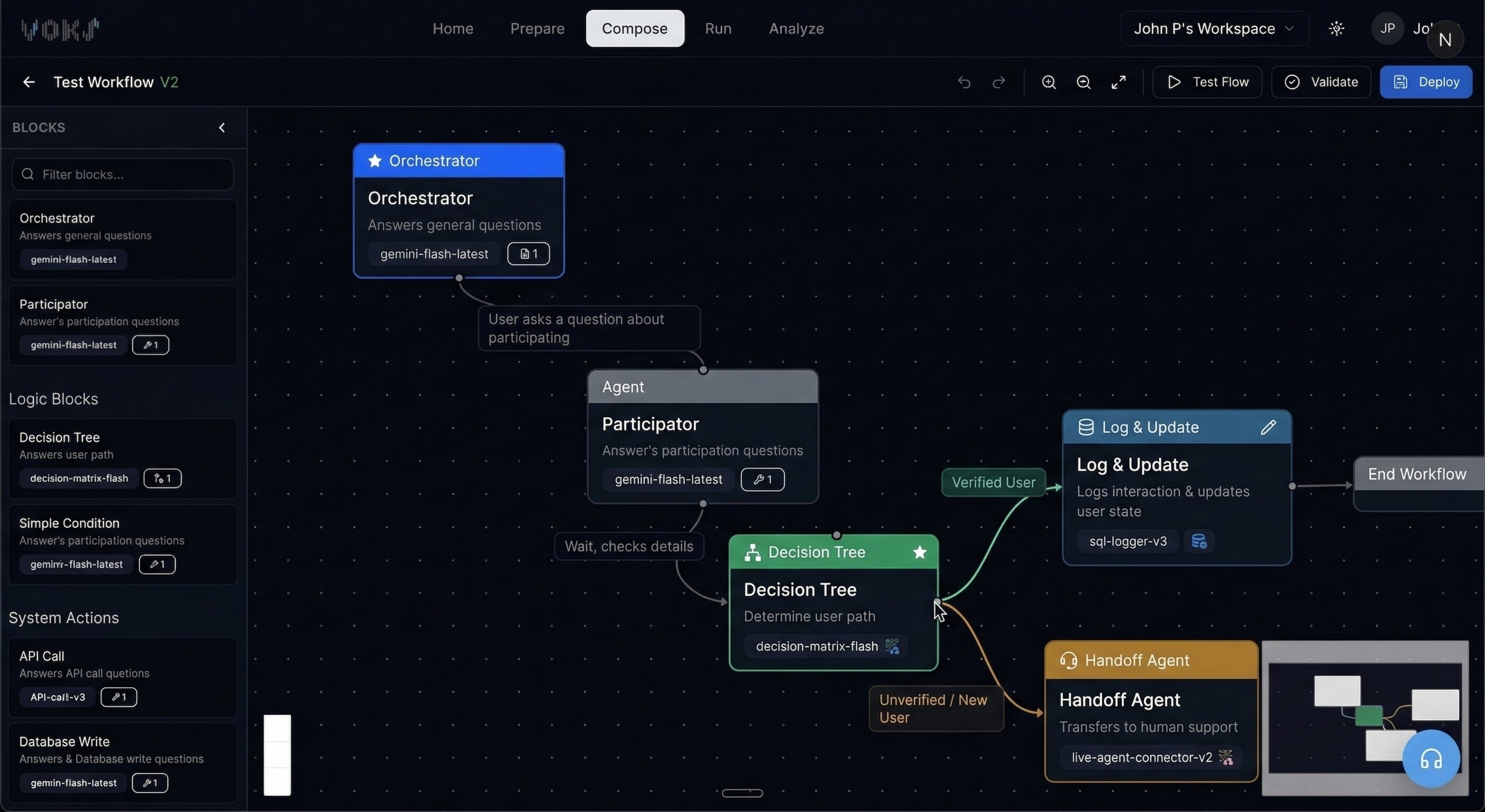Collapse the Blocks panel with the chevron
The height and width of the screenshot is (812, 1485).
pos(222,127)
